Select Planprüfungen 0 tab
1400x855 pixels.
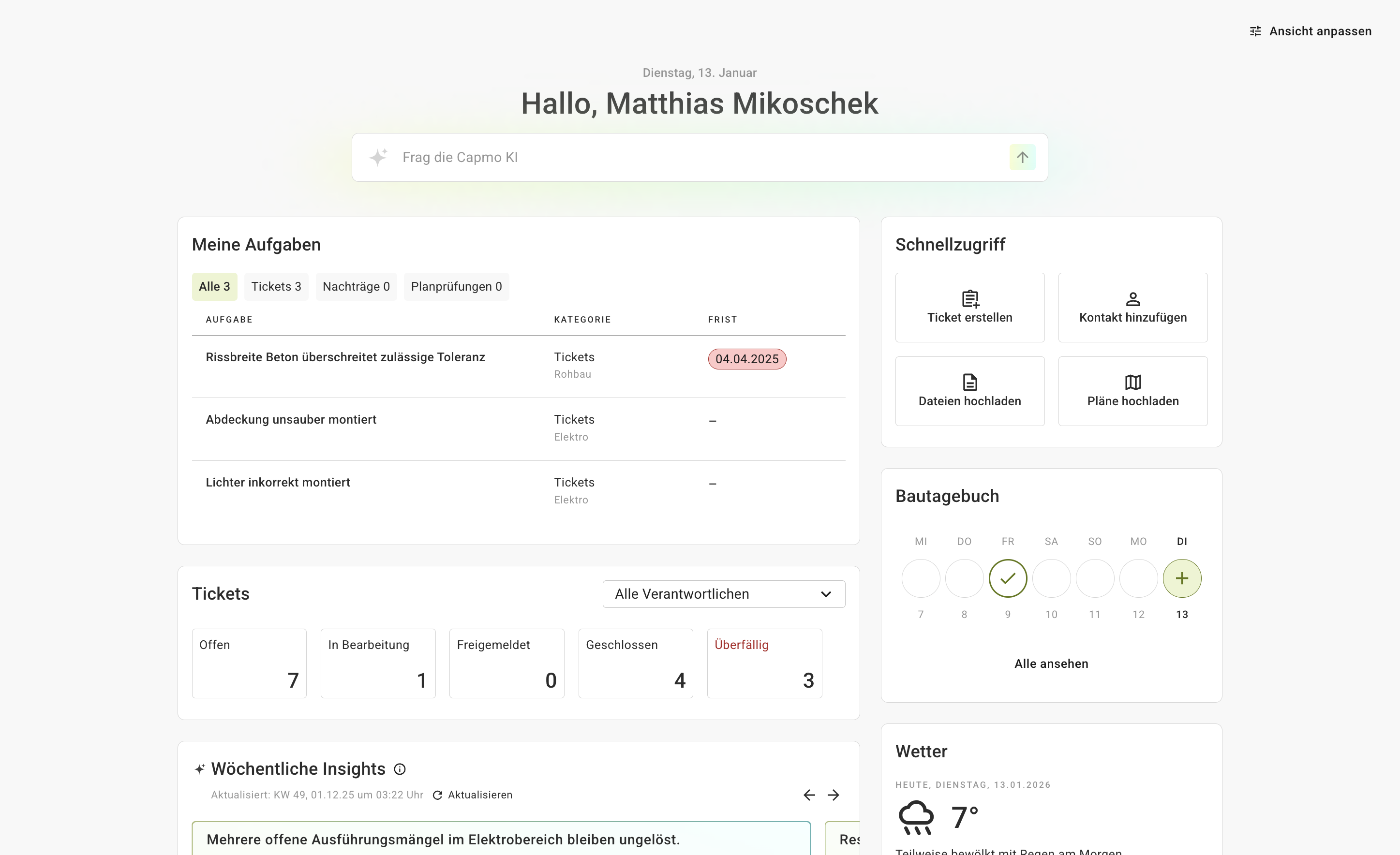coord(456,286)
